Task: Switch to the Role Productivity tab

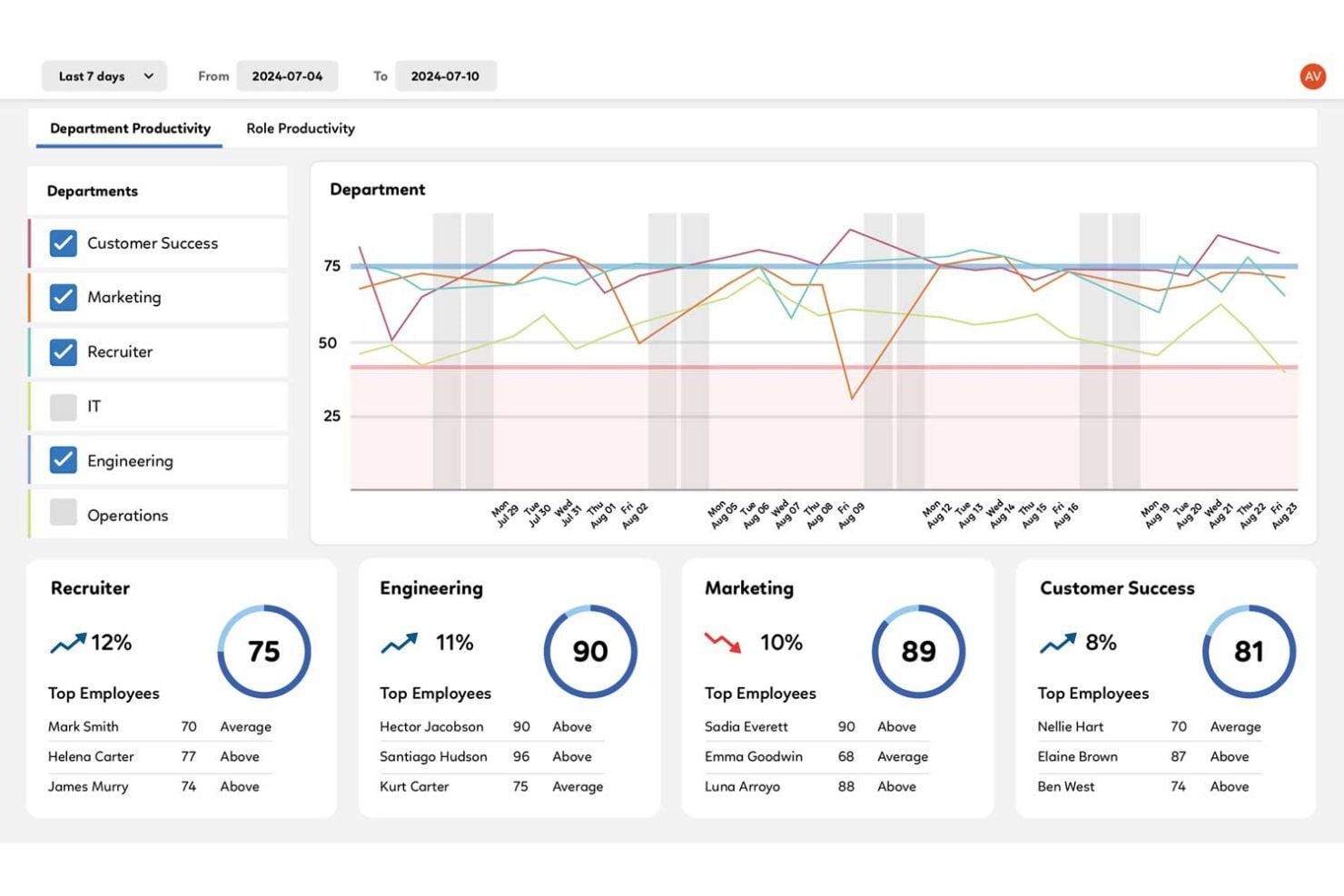Action: [300, 128]
